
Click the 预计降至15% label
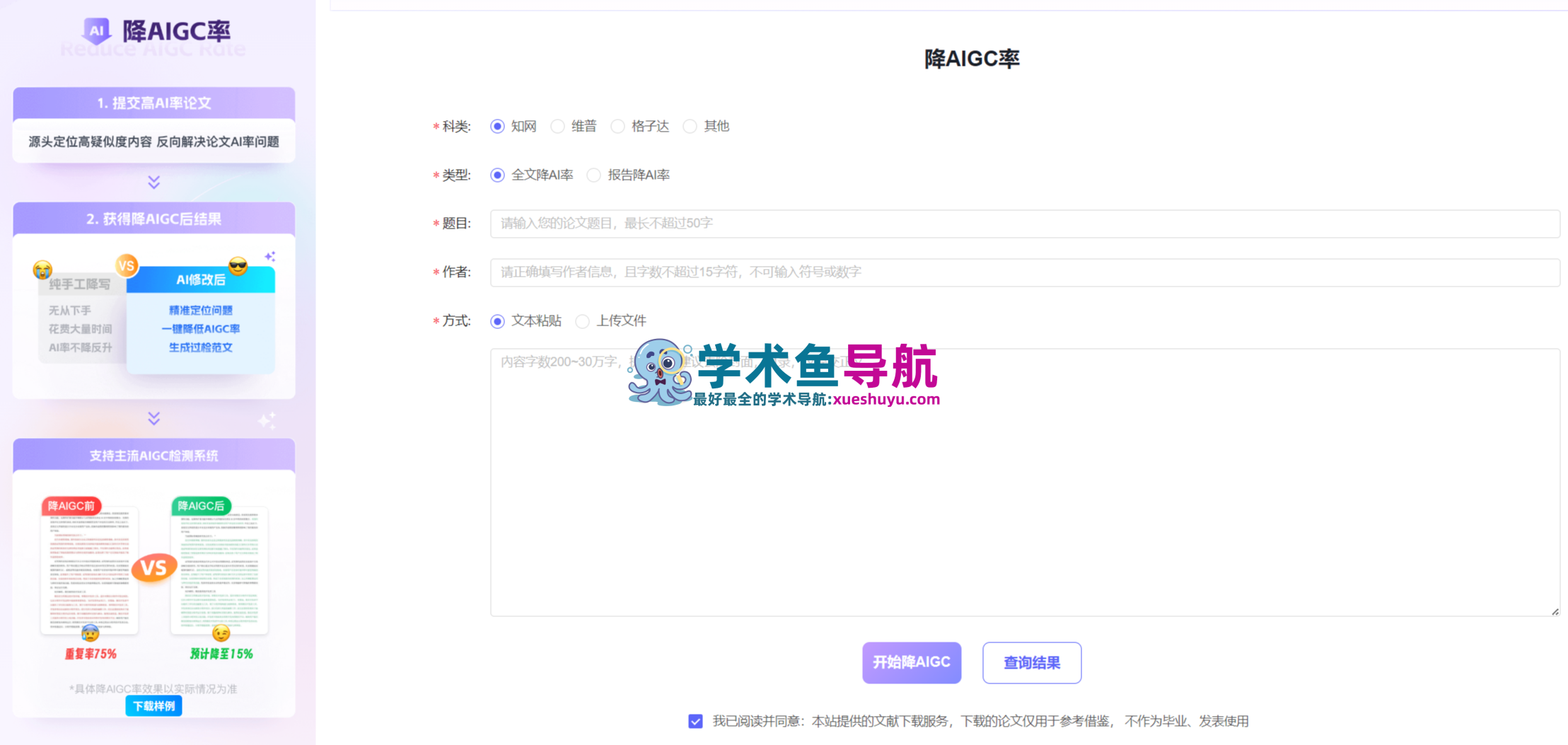221,654
